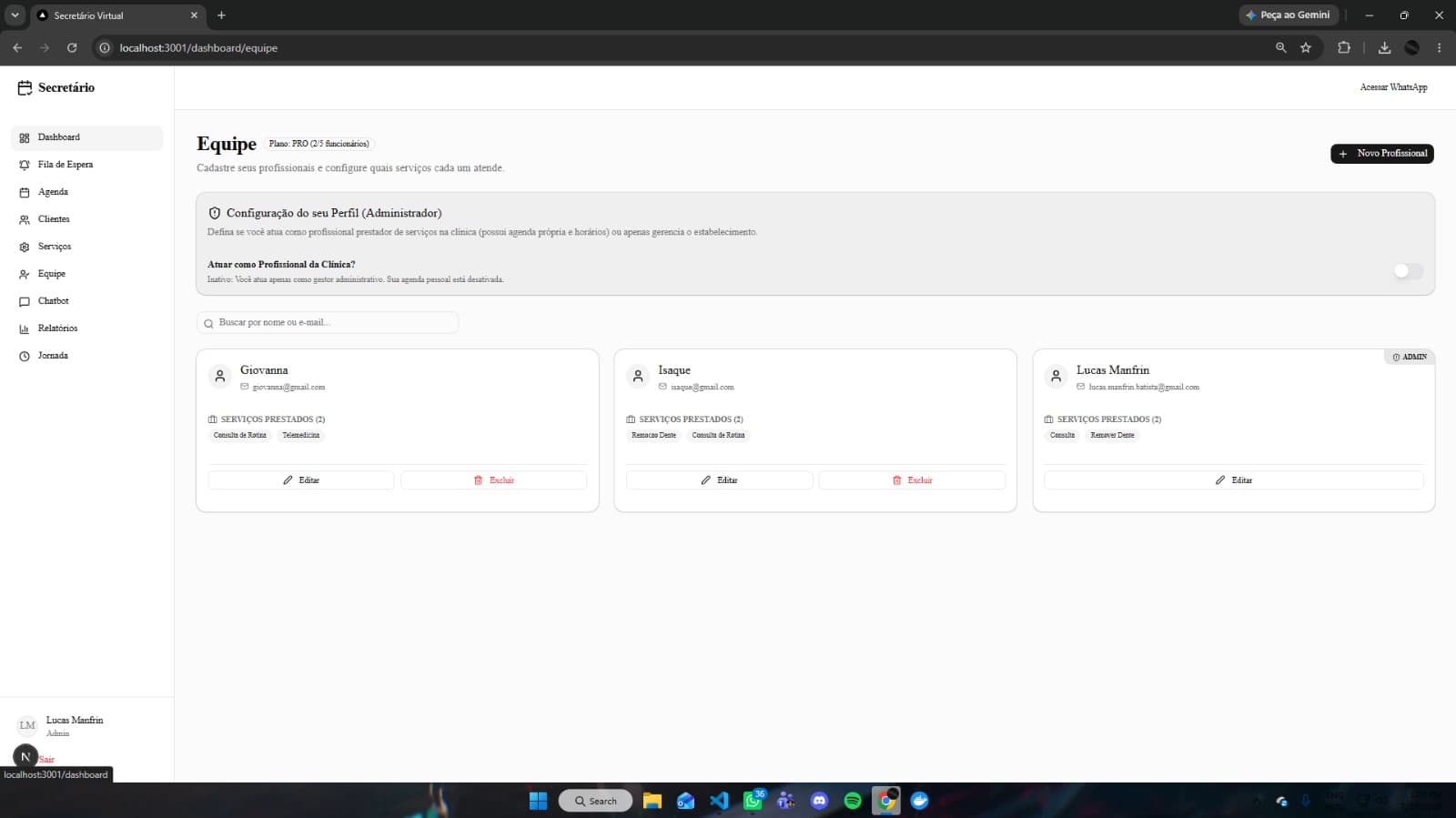This screenshot has width=1456, height=818.
Task: Click the Jornada clock icon
Action: point(25,357)
